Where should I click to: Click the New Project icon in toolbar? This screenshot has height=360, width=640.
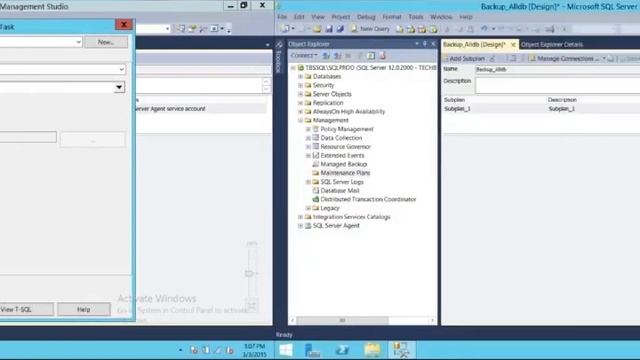(x=286, y=29)
